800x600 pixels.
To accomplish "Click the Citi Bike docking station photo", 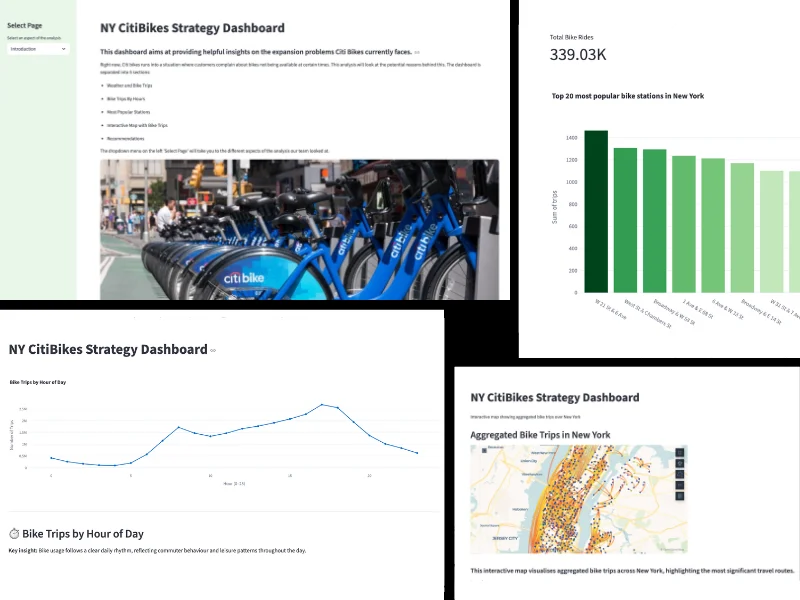I will (x=300, y=228).
